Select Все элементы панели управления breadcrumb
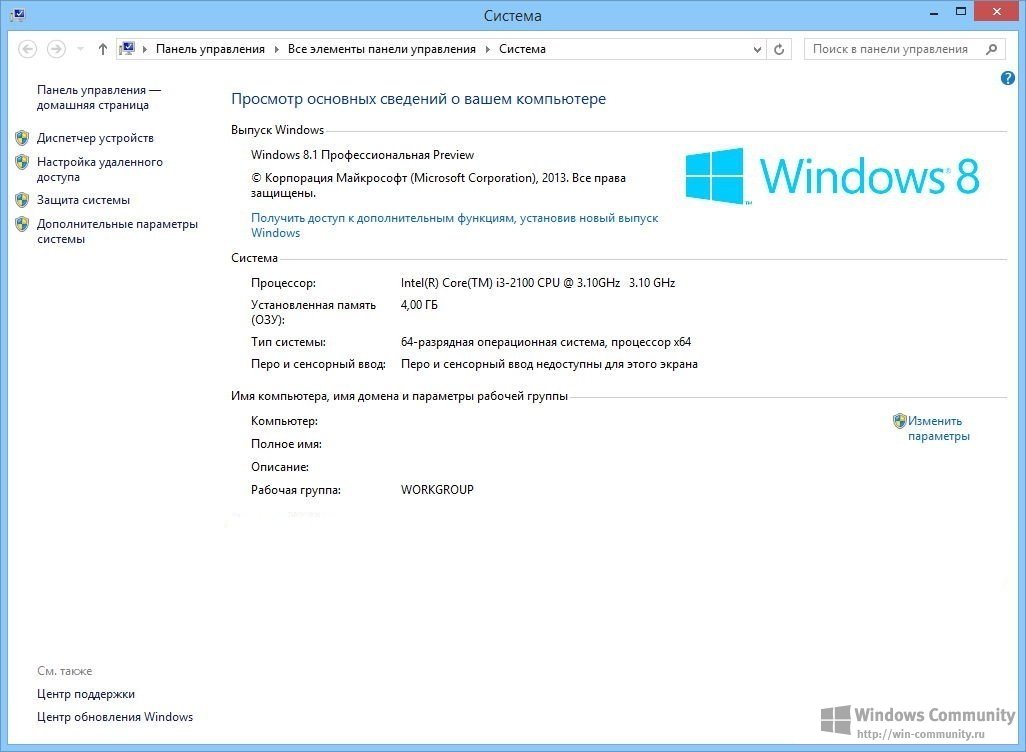Screen dimensions: 1026x752 point(381,49)
